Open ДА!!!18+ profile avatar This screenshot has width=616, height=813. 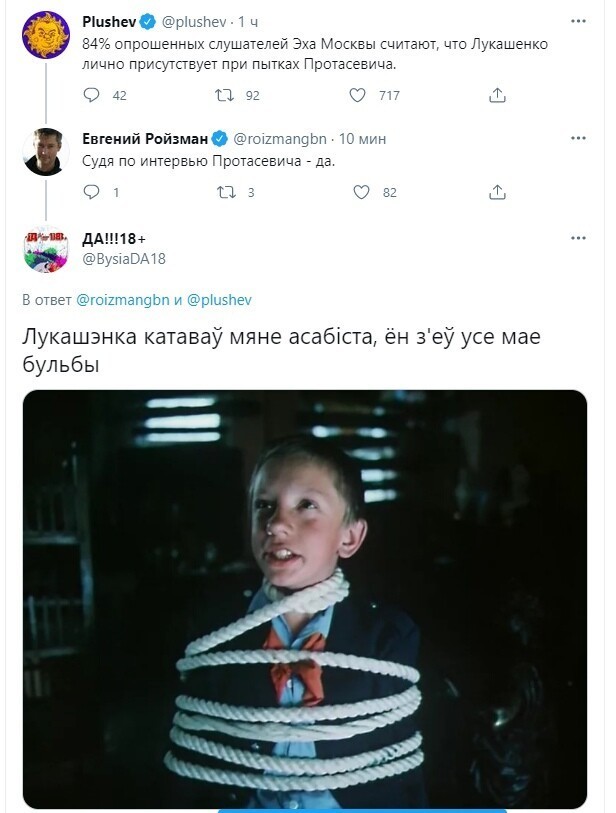coord(46,249)
